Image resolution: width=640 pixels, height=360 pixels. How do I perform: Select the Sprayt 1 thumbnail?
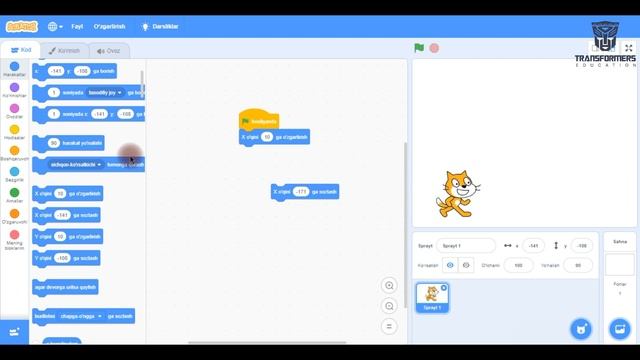[432, 298]
